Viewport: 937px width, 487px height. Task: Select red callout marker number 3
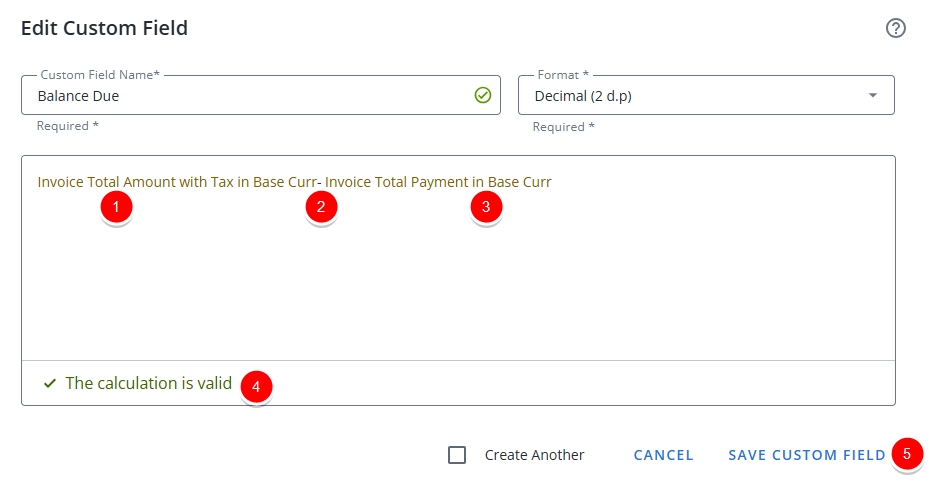pos(486,207)
